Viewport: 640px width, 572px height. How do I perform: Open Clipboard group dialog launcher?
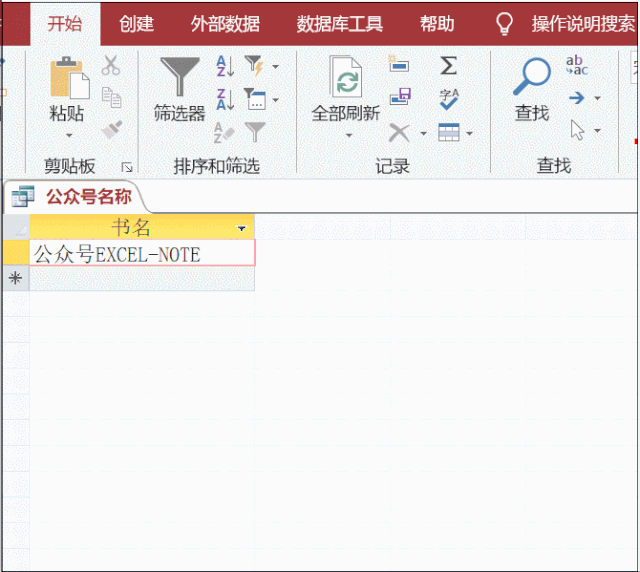pyautogui.click(x=127, y=167)
